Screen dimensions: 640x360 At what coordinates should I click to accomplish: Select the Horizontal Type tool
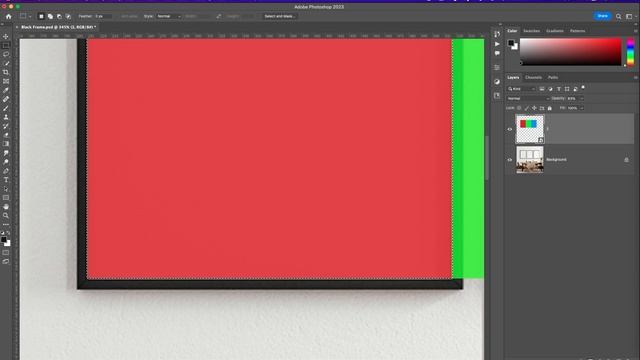[6, 180]
